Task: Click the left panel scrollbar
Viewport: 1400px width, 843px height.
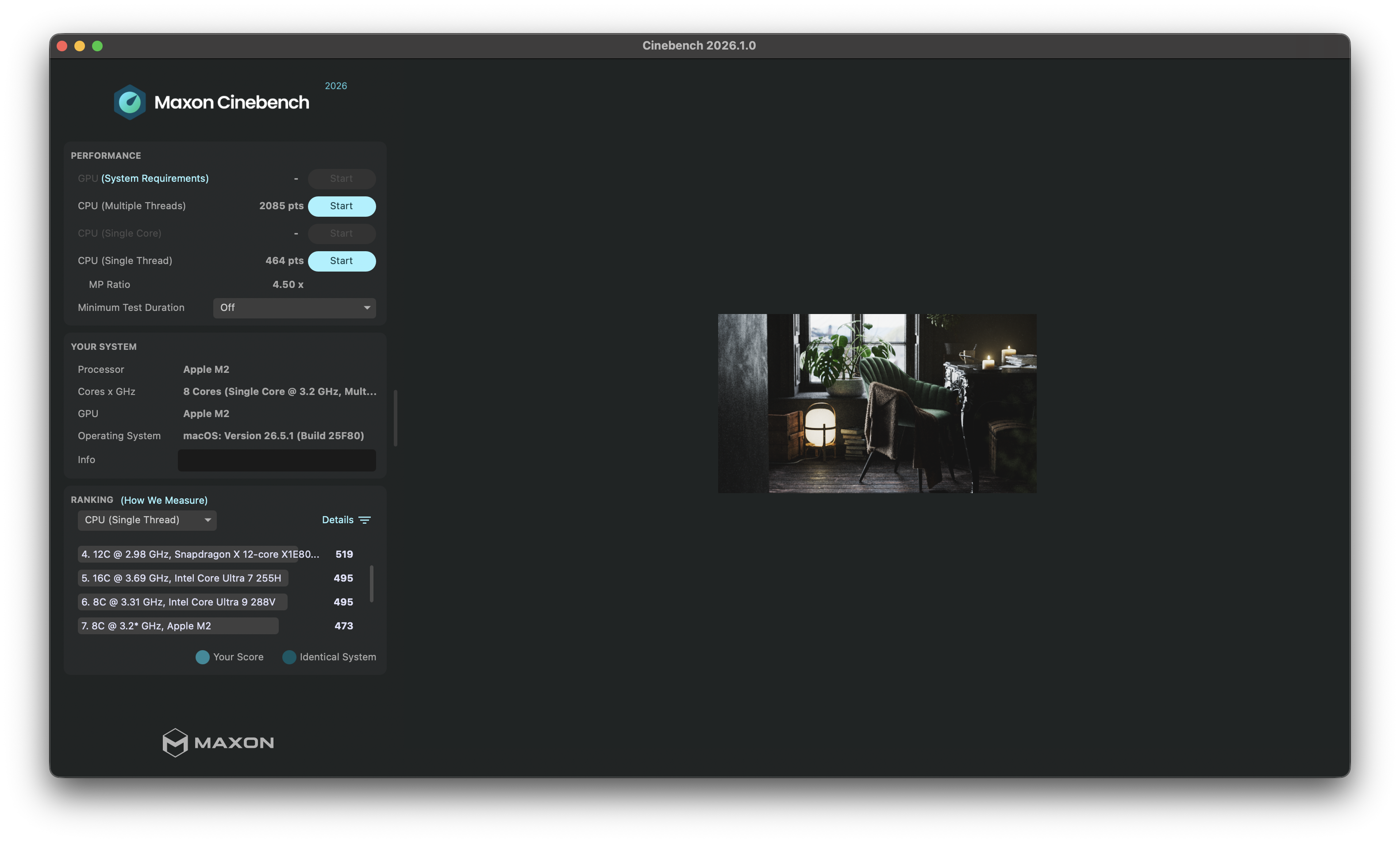Action: pos(396,418)
